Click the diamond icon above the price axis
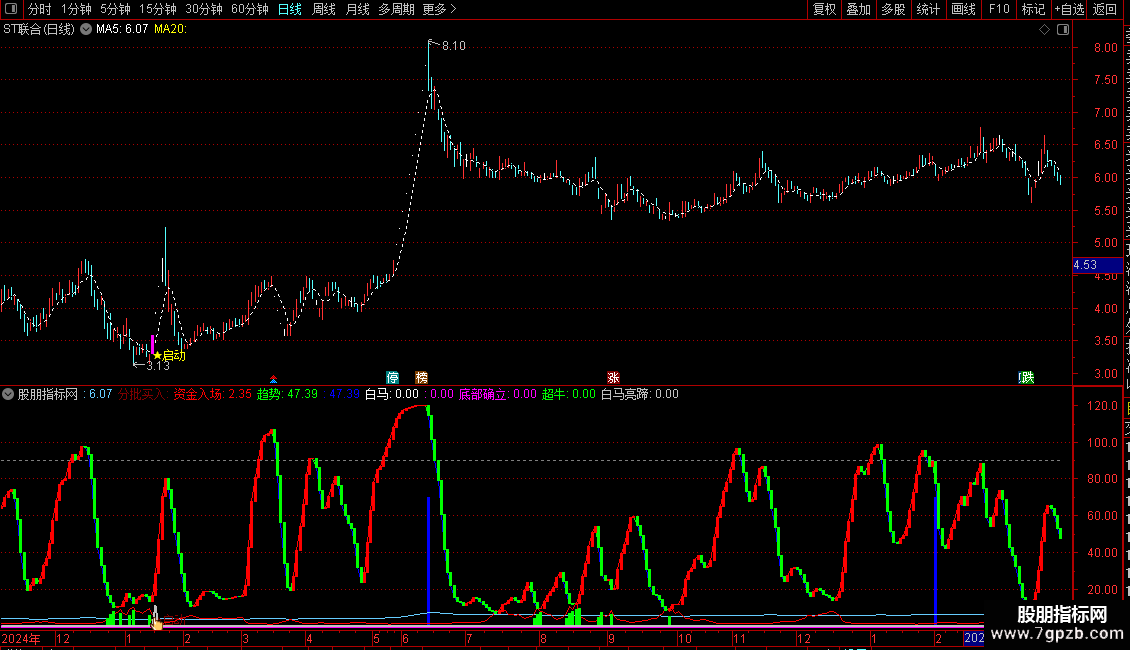Screen dimensions: 1130x650 (1044, 30)
